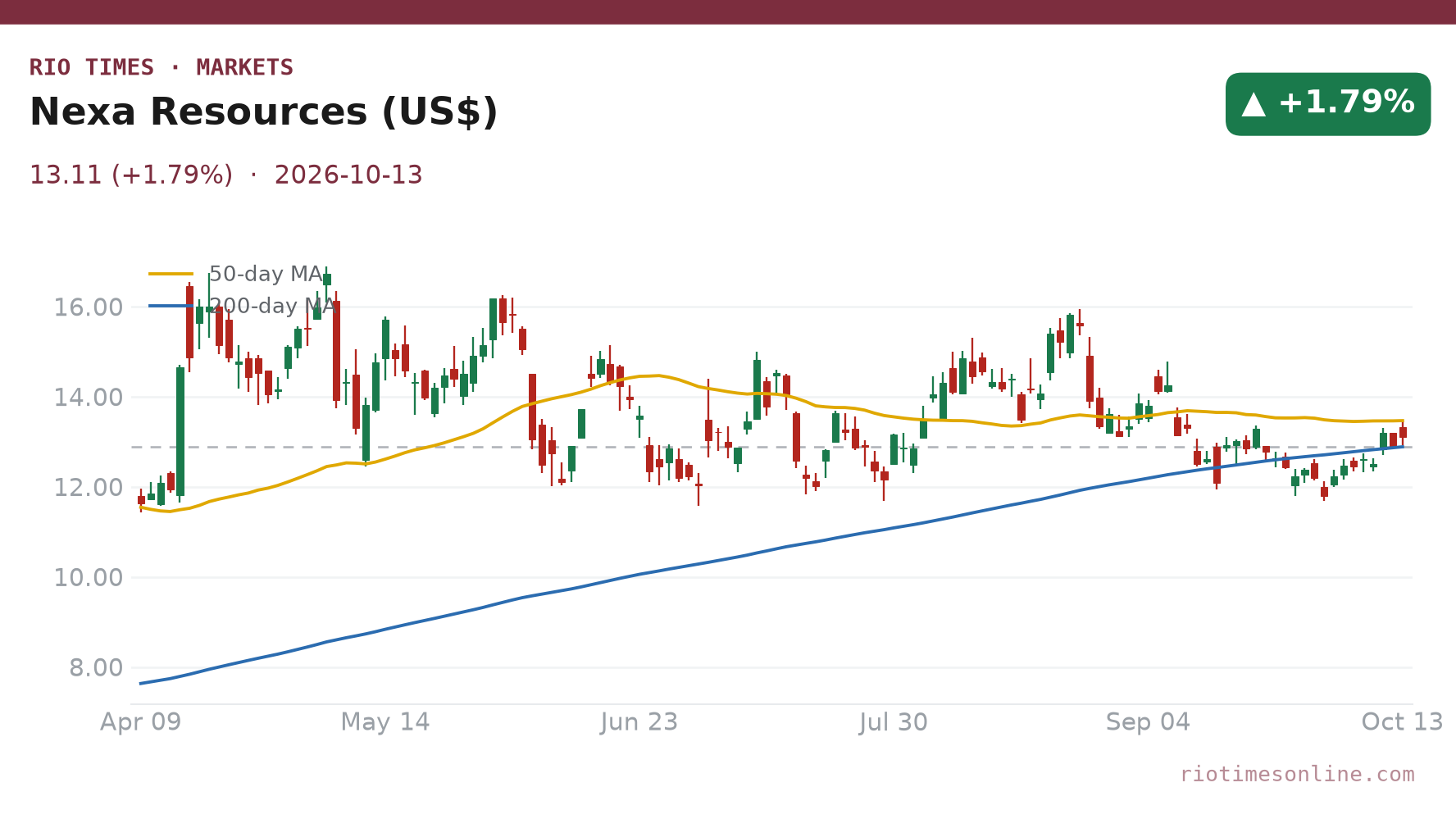1456x819 pixels.
Task: Click the Sep 04 x-axis date label
Action: tap(1148, 722)
